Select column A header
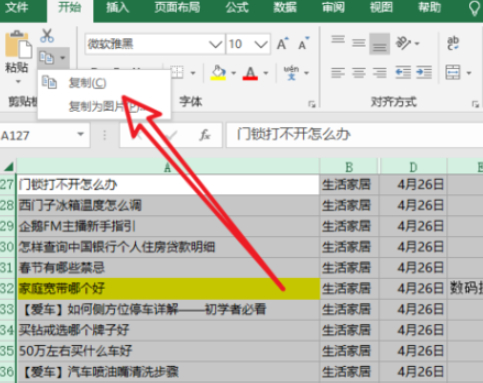This screenshot has height=383, width=483. (x=168, y=167)
